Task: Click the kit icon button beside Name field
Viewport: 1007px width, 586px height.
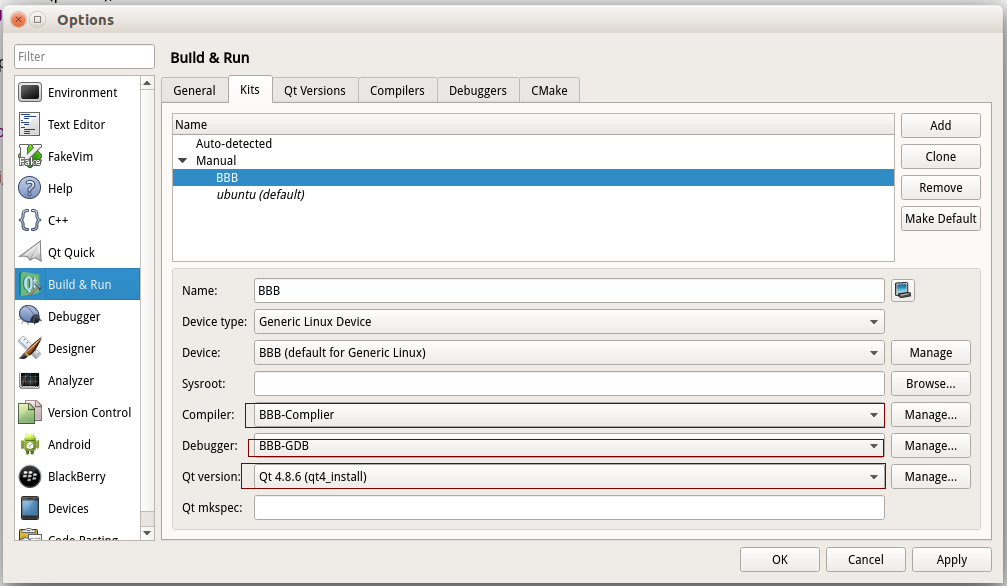Action: (x=902, y=290)
